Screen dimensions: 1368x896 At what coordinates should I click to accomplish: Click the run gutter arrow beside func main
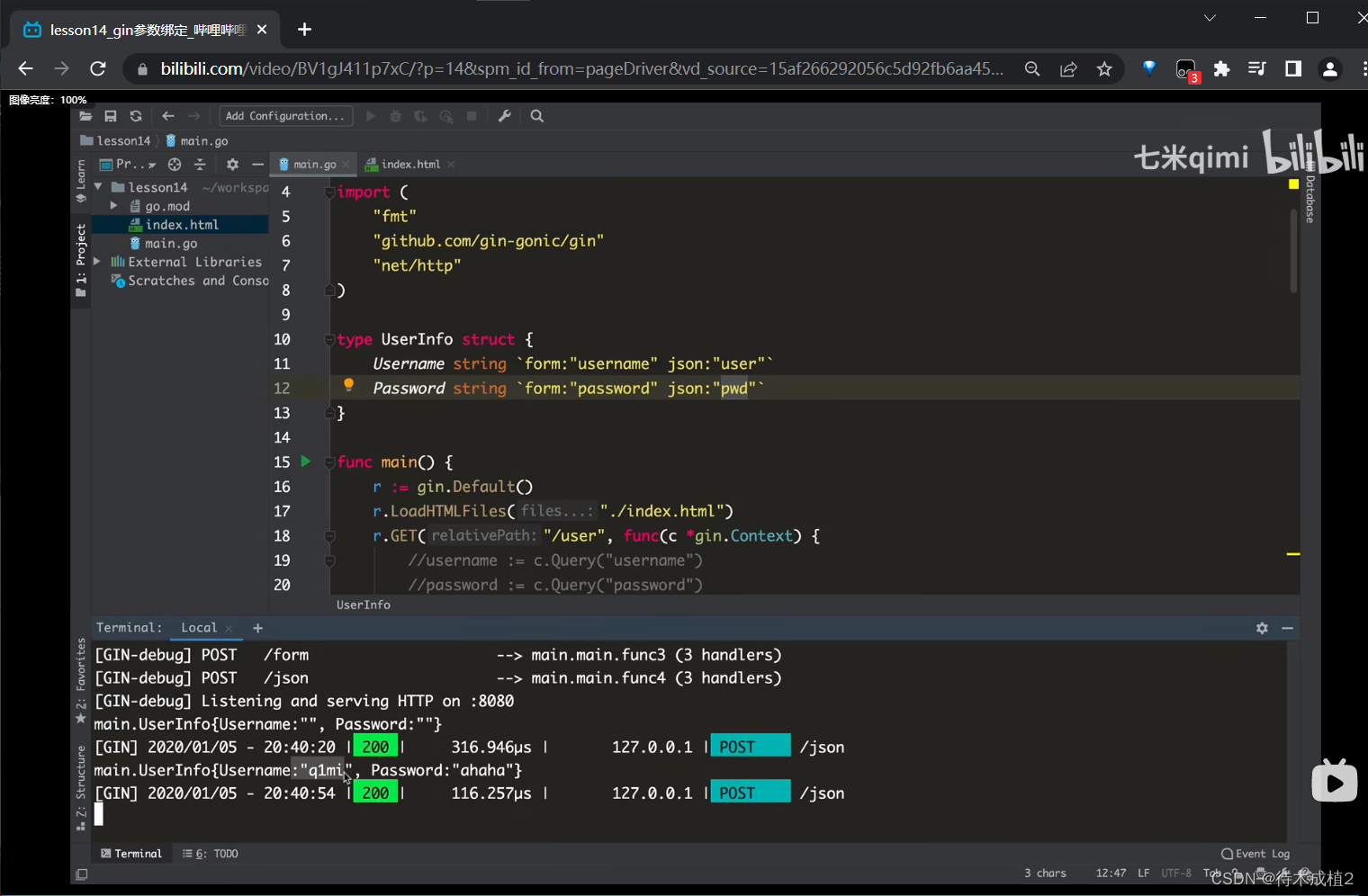(305, 461)
